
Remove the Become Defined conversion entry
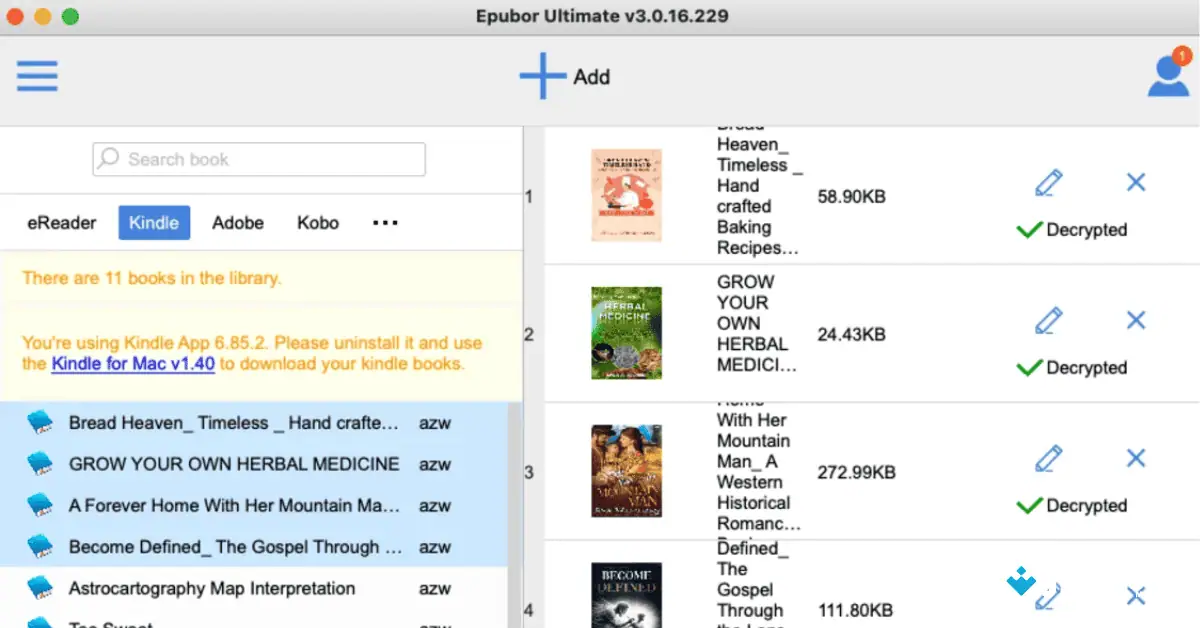tap(1135, 594)
